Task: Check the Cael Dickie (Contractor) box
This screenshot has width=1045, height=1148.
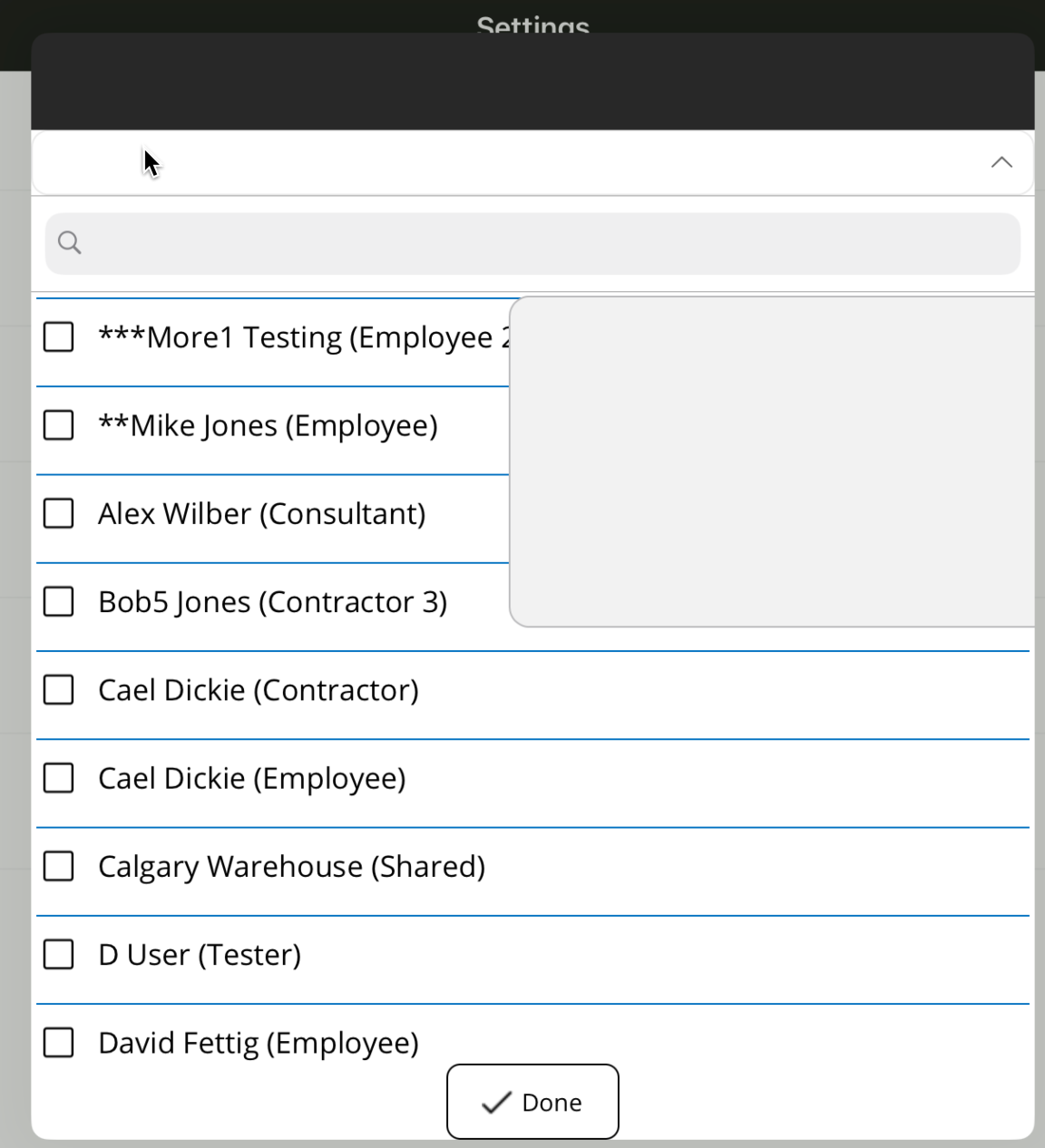Action: (x=59, y=690)
